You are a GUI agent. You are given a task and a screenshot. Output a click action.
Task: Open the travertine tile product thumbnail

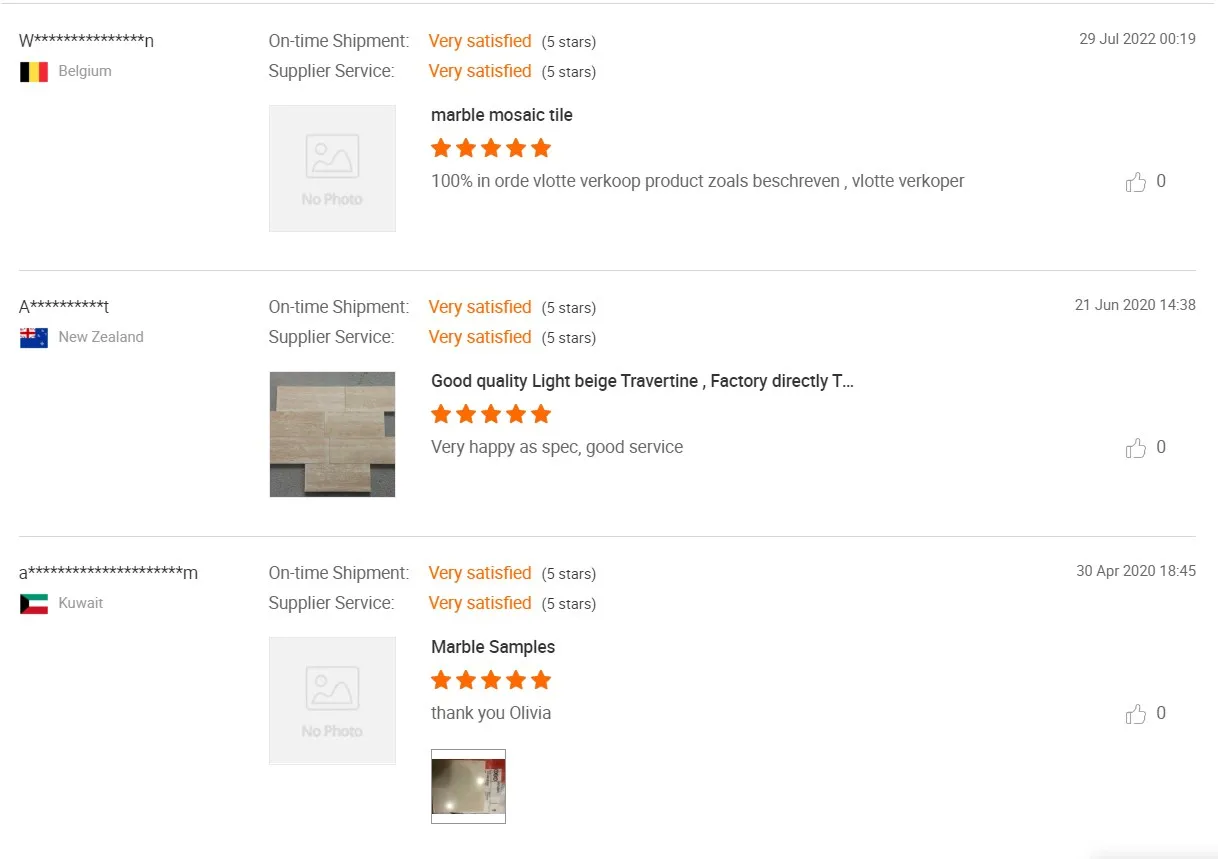coord(332,434)
